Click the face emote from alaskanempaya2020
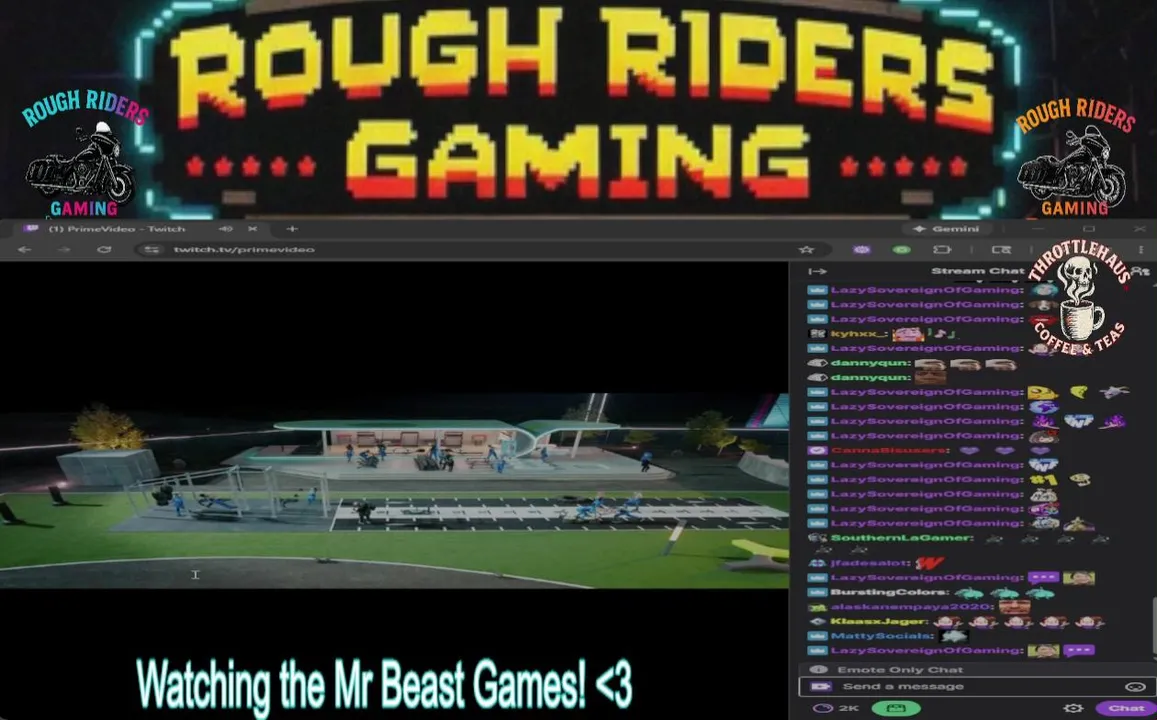Image resolution: width=1157 pixels, height=720 pixels. pos(1015,607)
